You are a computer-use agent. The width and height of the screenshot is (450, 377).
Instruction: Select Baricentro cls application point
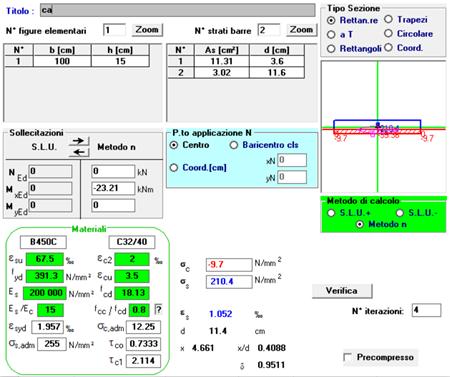[264, 145]
